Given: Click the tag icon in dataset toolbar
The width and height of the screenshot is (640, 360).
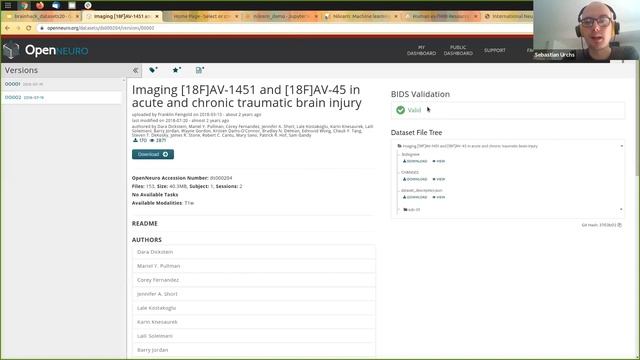Looking at the screenshot, I should pyautogui.click(x=153, y=70).
